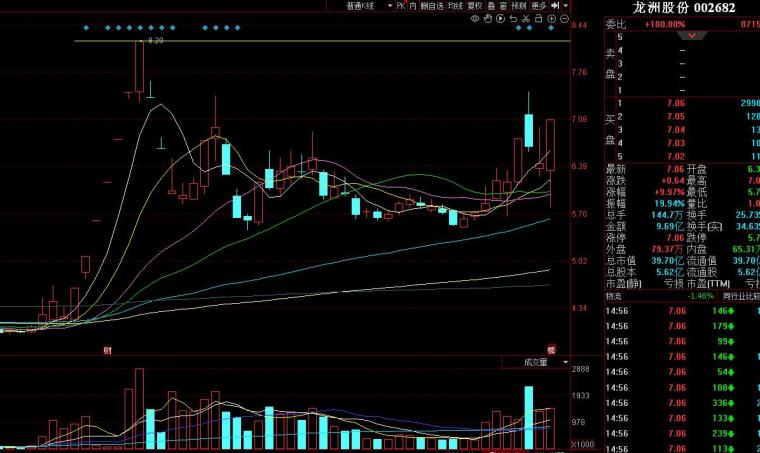Viewport: 760px width, 453px height.
Task: Zoom in with the plus circle icon
Action: coord(552,19)
